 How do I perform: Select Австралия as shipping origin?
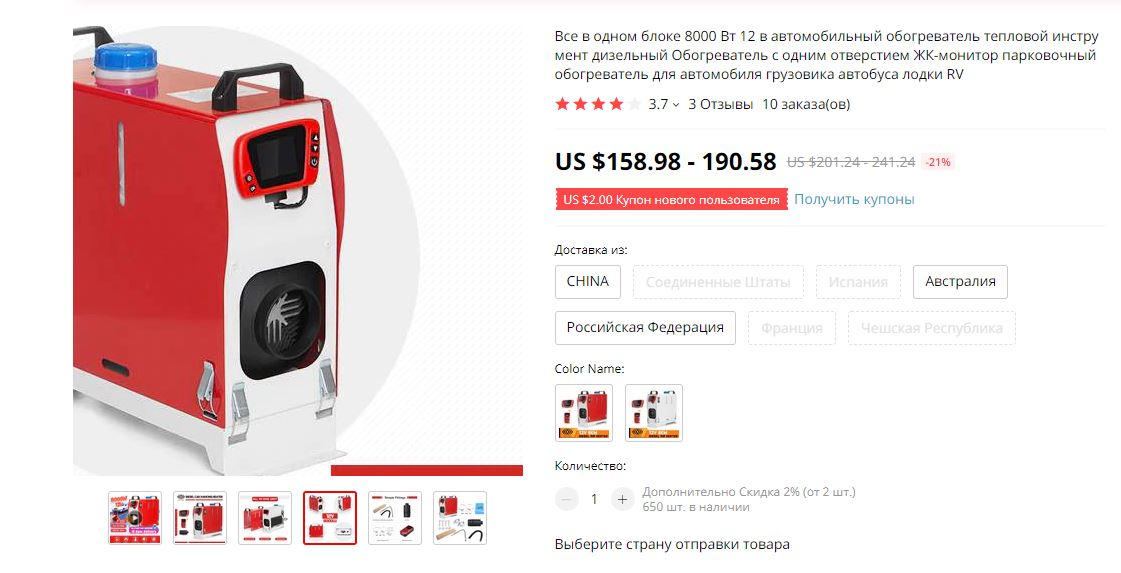point(960,282)
